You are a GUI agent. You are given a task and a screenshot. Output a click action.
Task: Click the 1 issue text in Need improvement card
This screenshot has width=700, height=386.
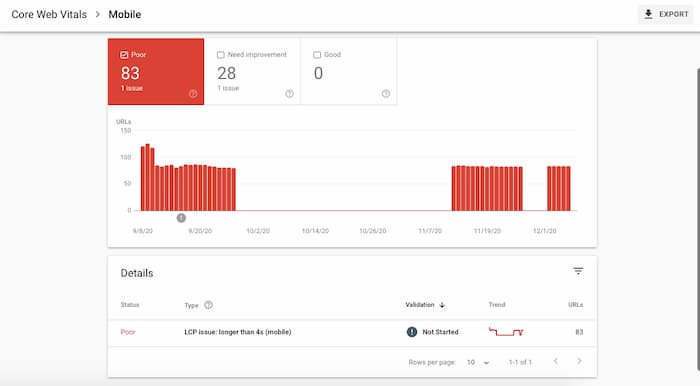(x=228, y=88)
